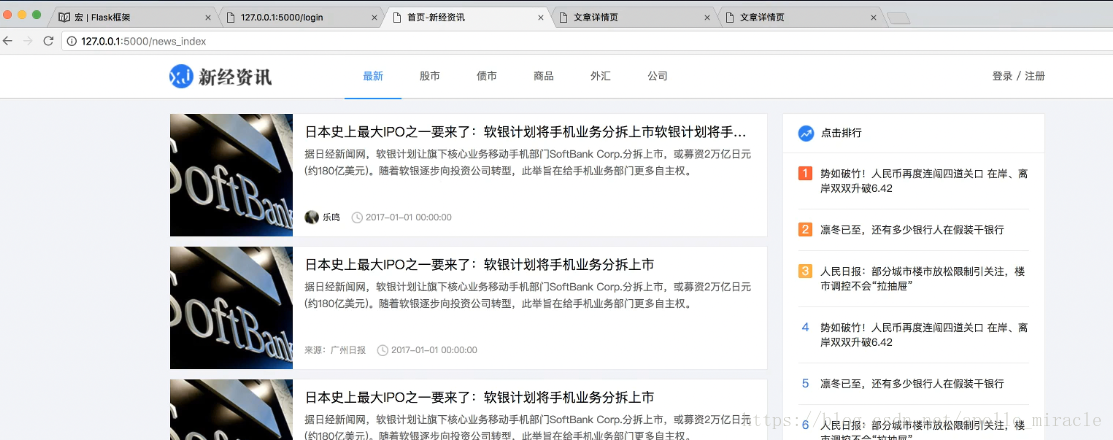Select the 首页-新经资讯 browser tab
The width and height of the screenshot is (1113, 440).
[468, 18]
